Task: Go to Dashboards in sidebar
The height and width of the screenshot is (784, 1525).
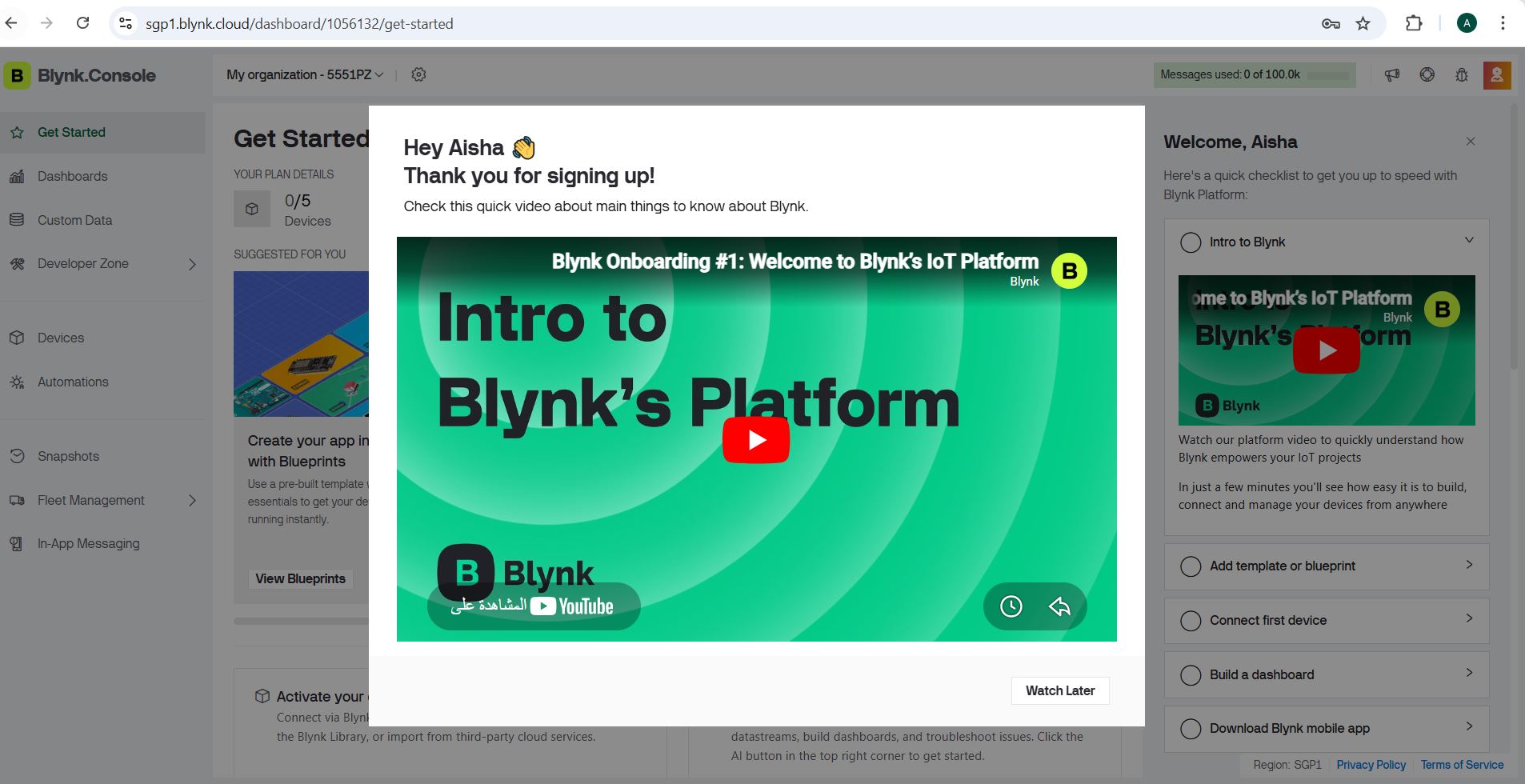Action: coord(103,176)
